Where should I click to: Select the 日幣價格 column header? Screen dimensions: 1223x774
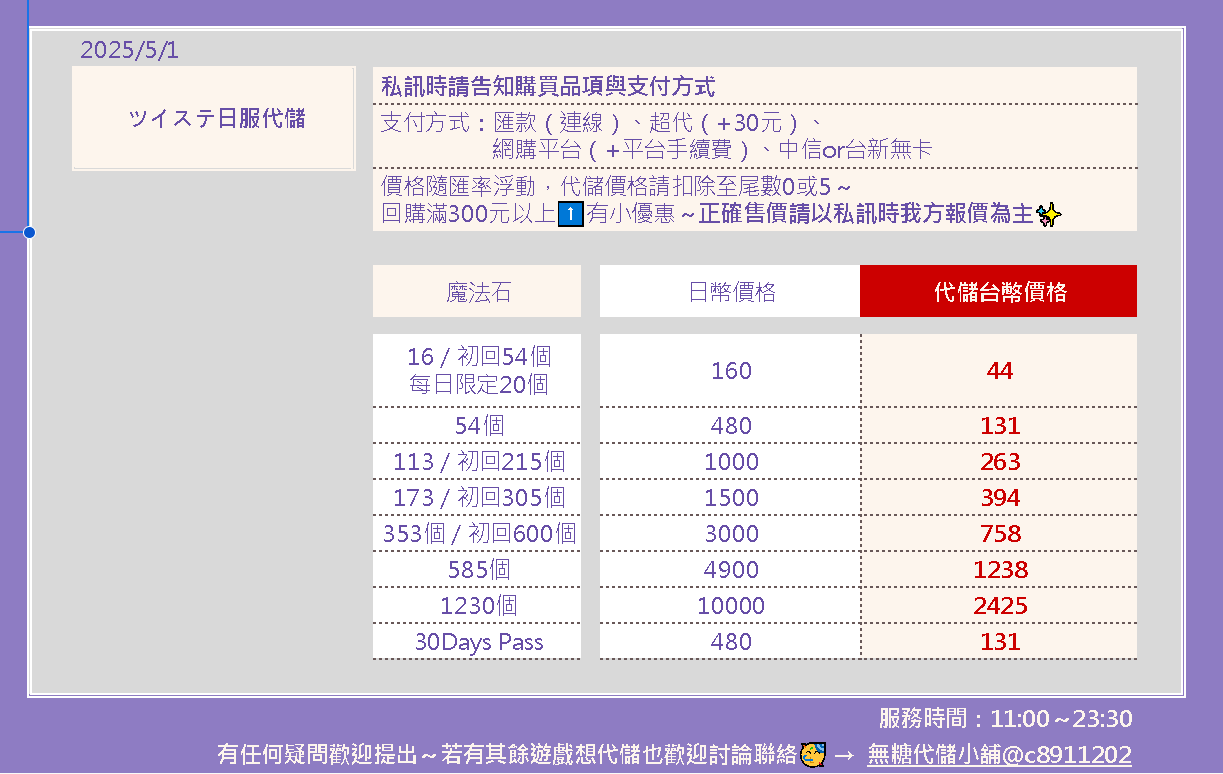click(x=730, y=291)
